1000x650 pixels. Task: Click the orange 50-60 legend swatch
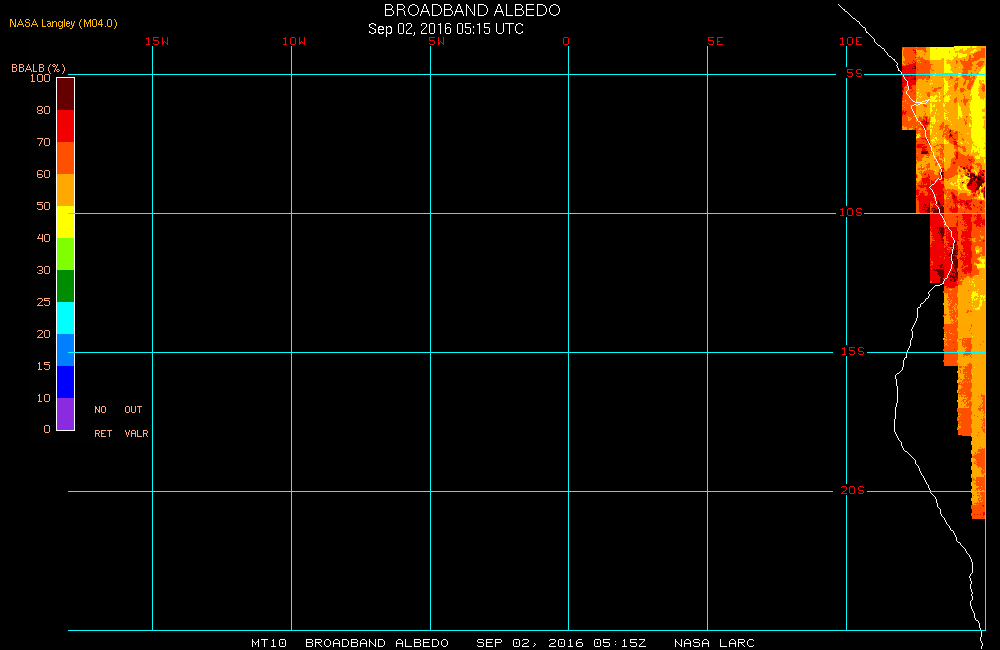click(x=66, y=190)
